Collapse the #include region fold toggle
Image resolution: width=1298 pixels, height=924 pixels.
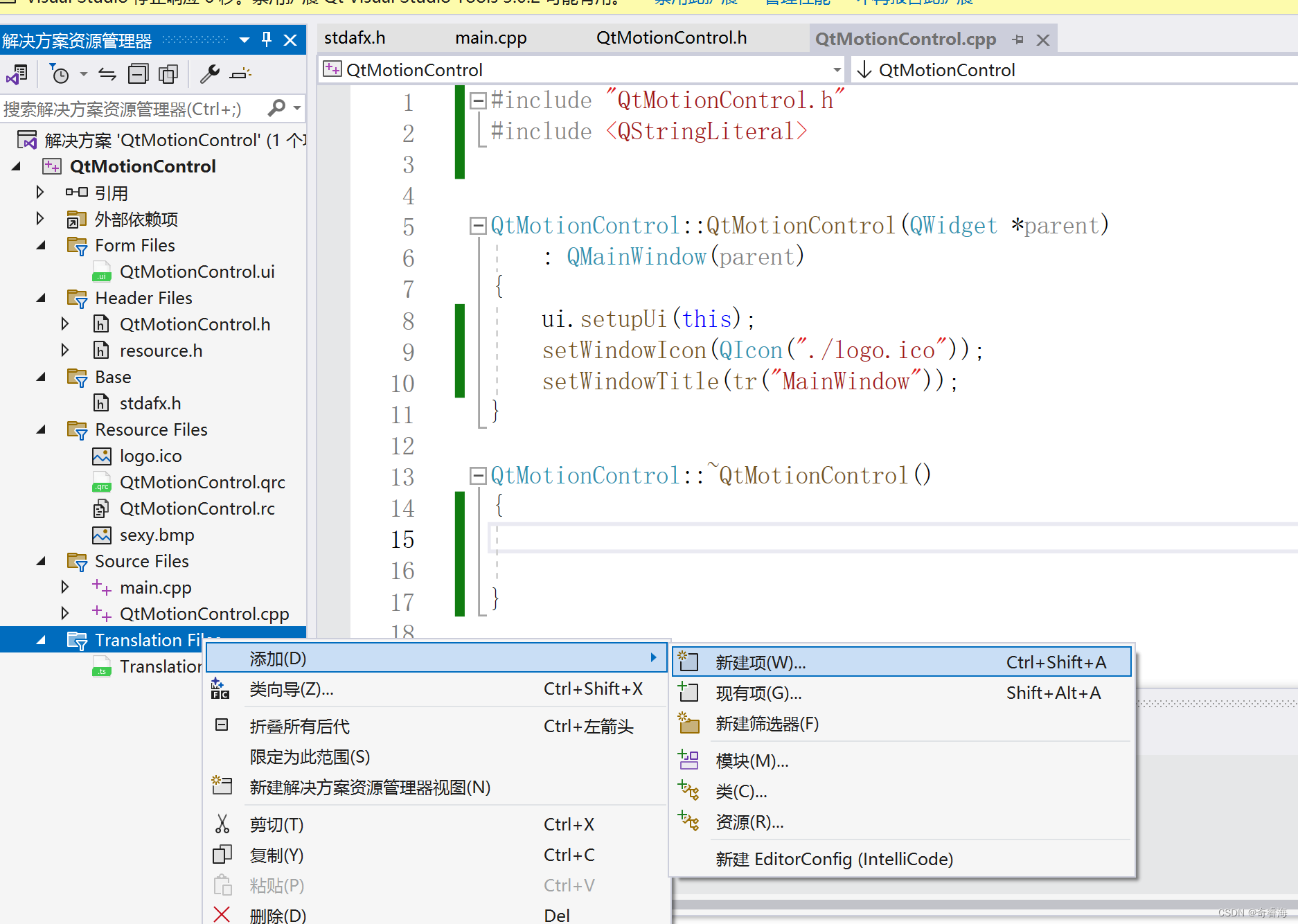pos(477,101)
